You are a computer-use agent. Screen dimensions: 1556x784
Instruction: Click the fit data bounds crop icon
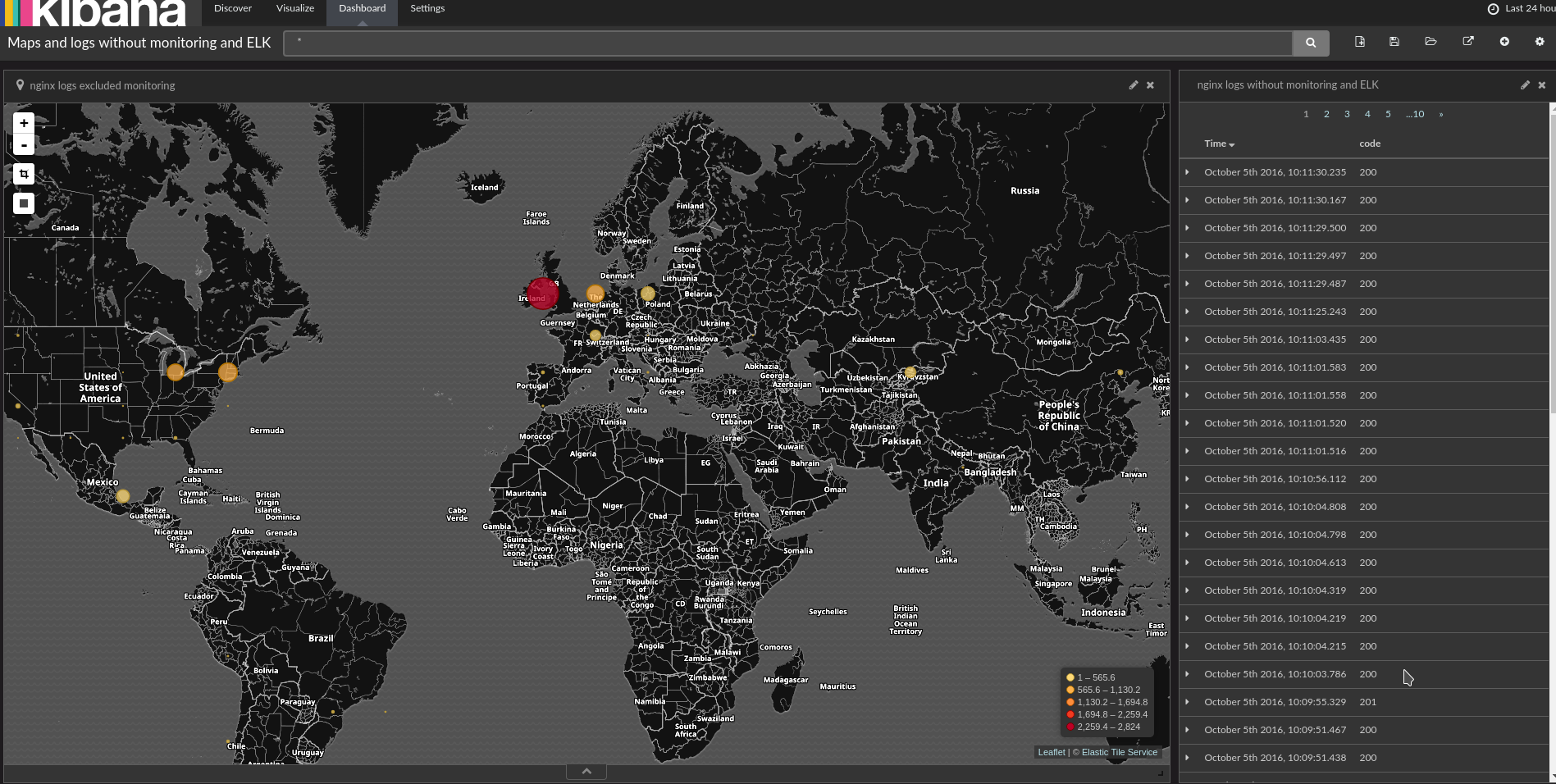tap(24, 174)
